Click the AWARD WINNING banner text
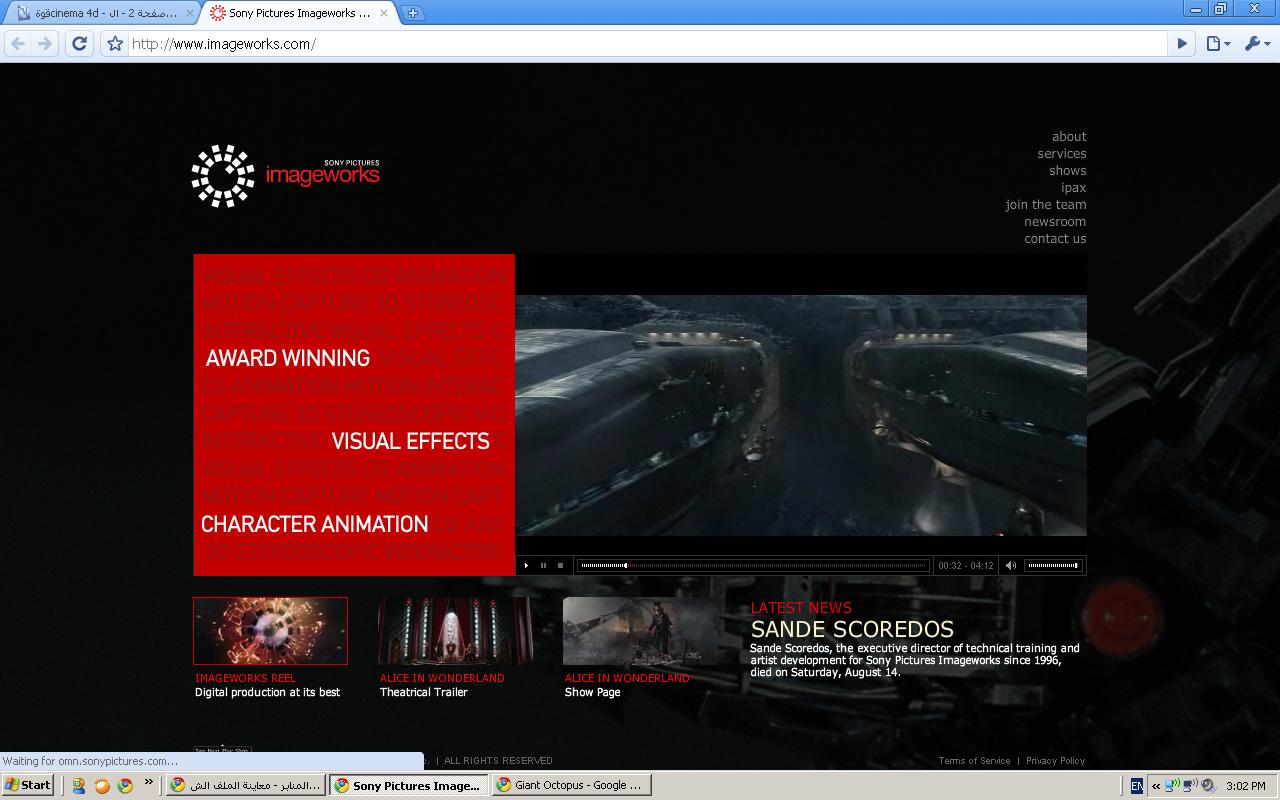This screenshot has height=800, width=1280. tap(288, 358)
